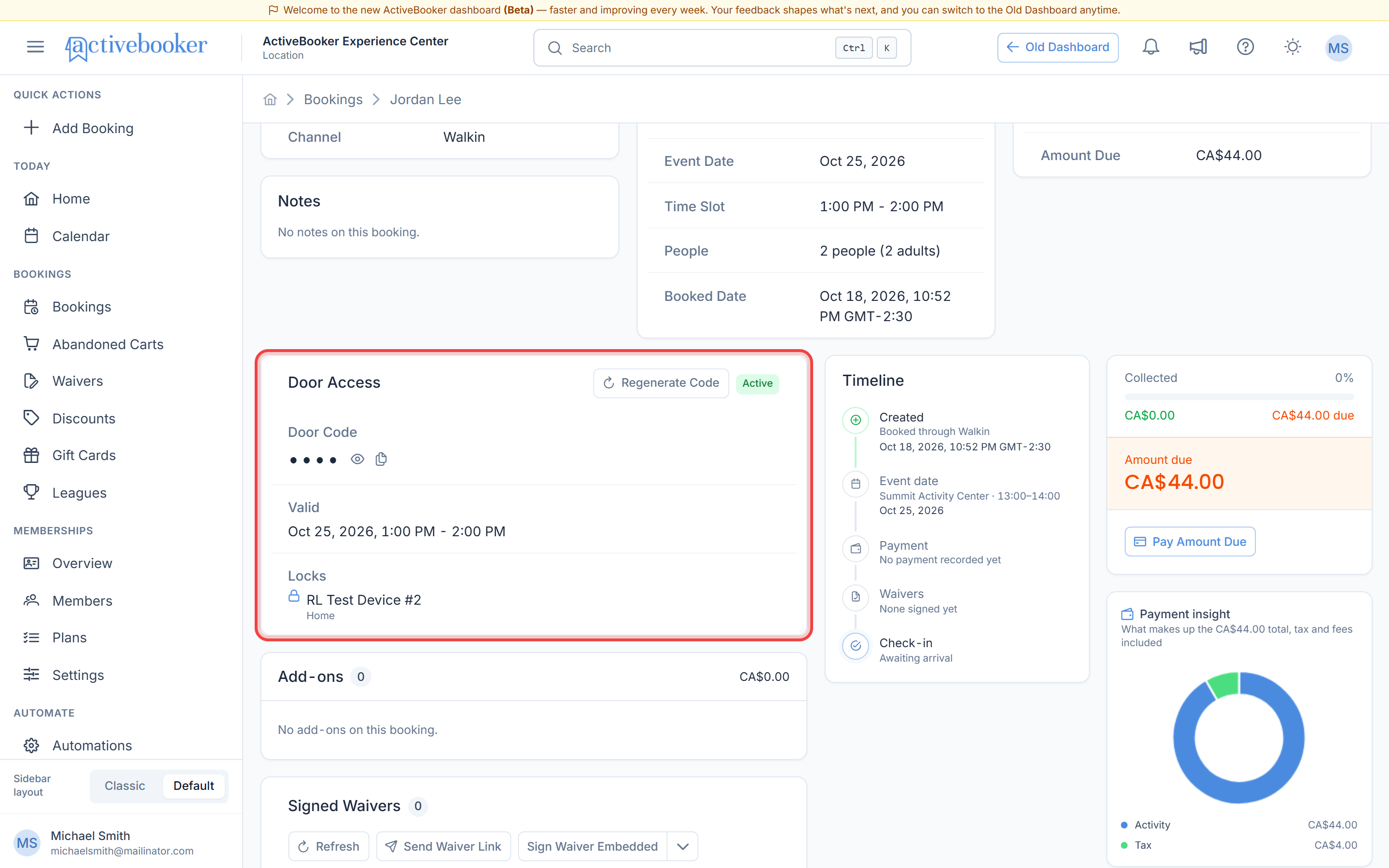Click Pay Amount Due button
The height and width of the screenshot is (868, 1389).
(1189, 542)
